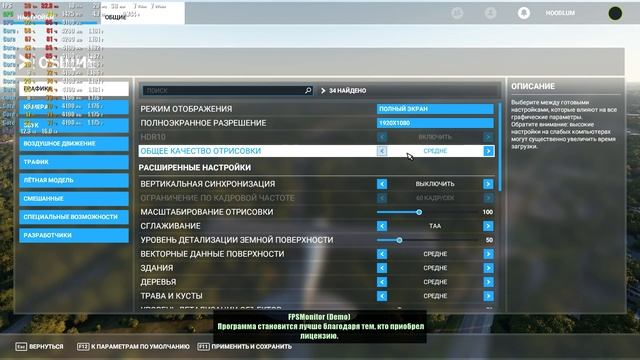640x360 pixels.
Task: Select the Графика settings category
Action: point(74,89)
